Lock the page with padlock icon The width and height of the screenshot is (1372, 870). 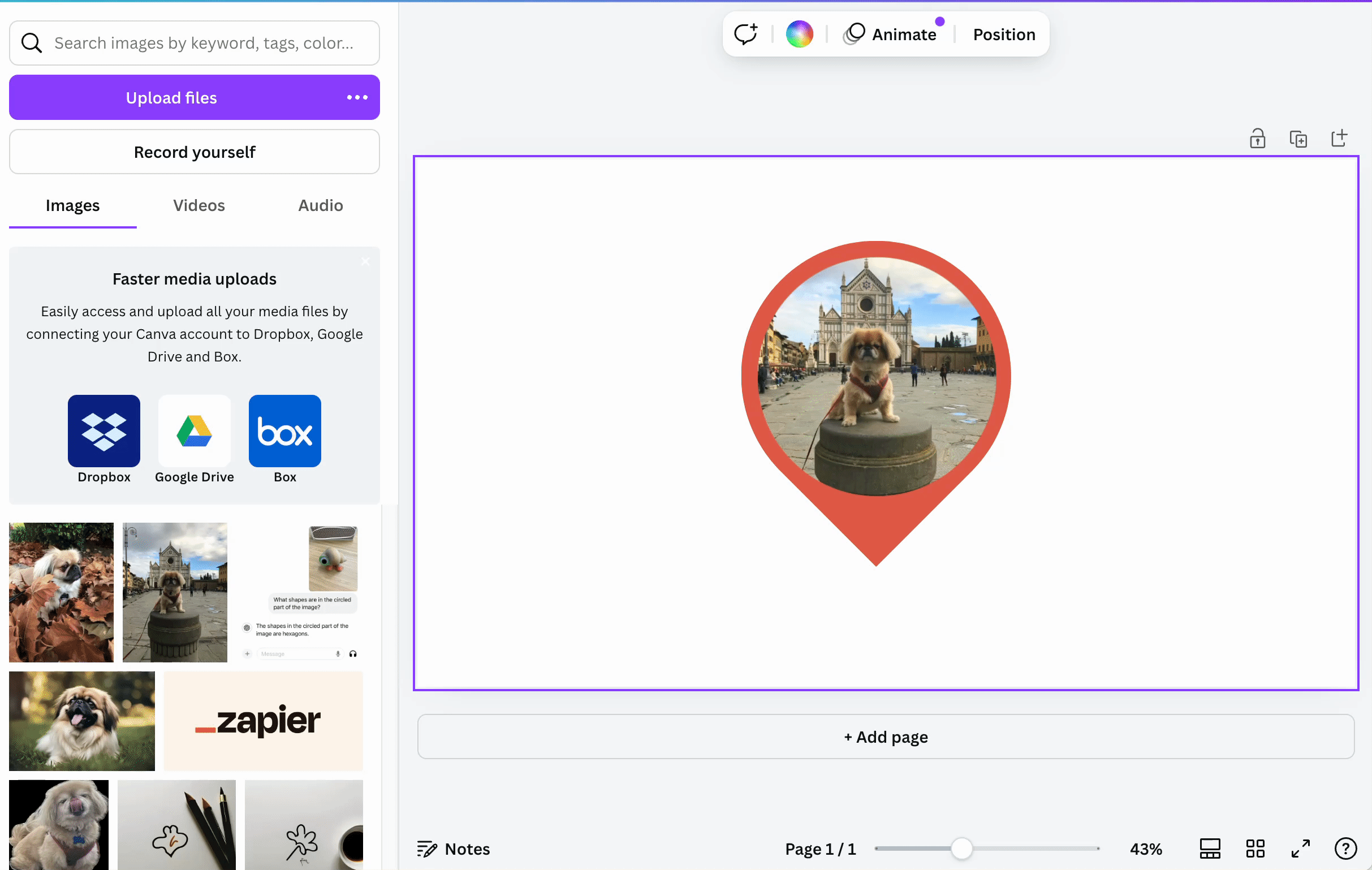(x=1257, y=139)
